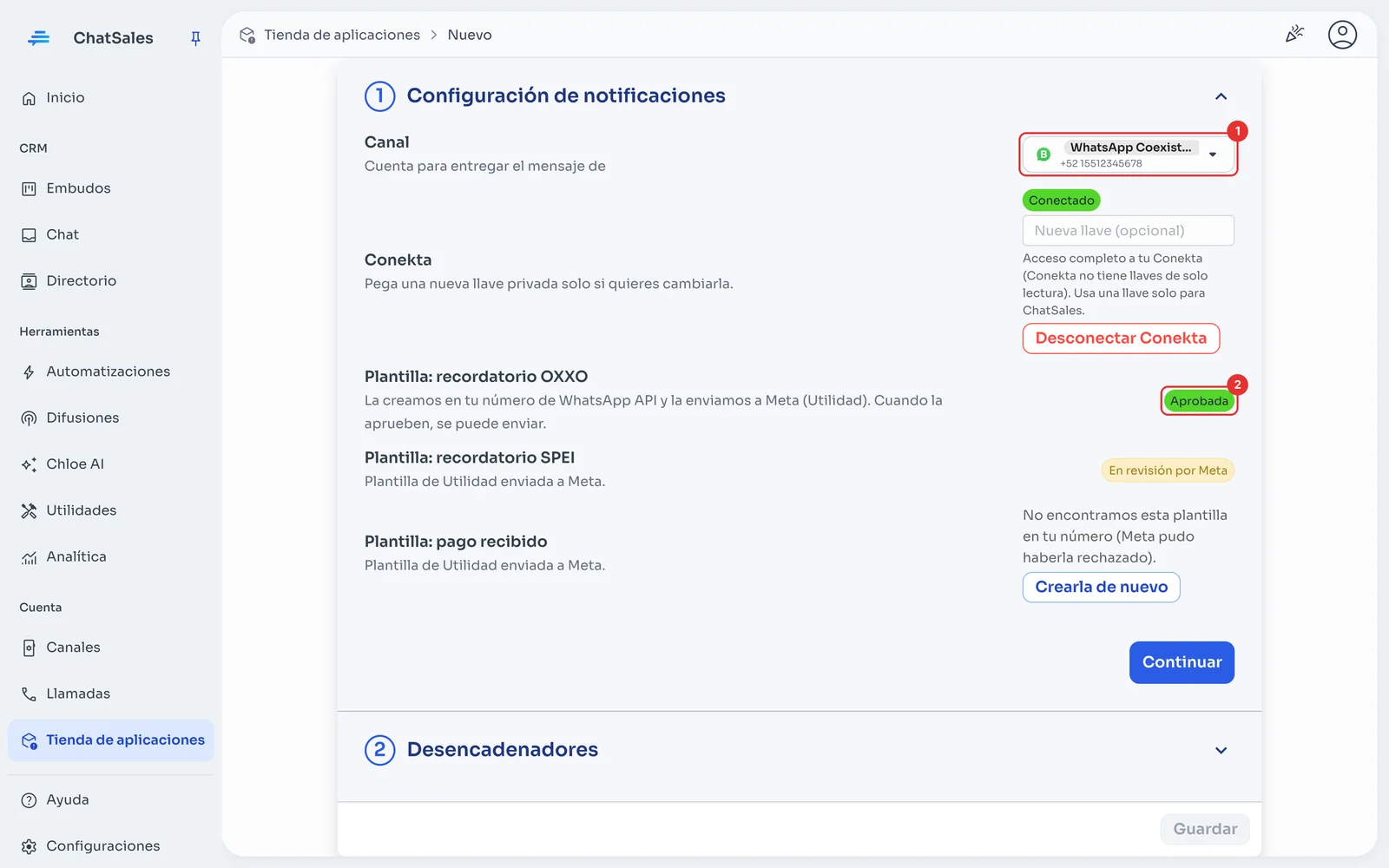Click the app store breadcrumb icon

coord(247,35)
